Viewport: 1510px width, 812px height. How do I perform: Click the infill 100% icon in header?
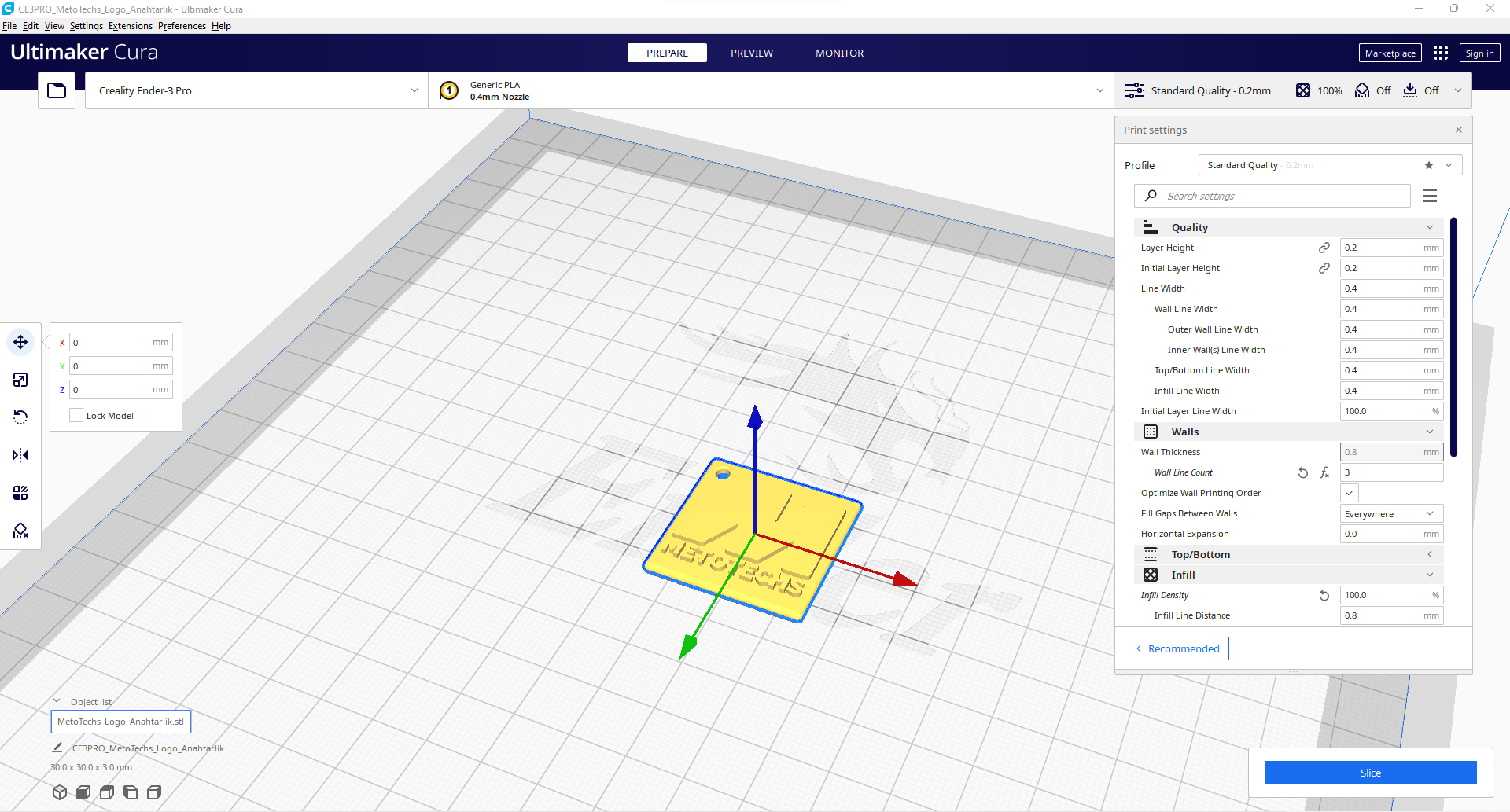pos(1303,90)
